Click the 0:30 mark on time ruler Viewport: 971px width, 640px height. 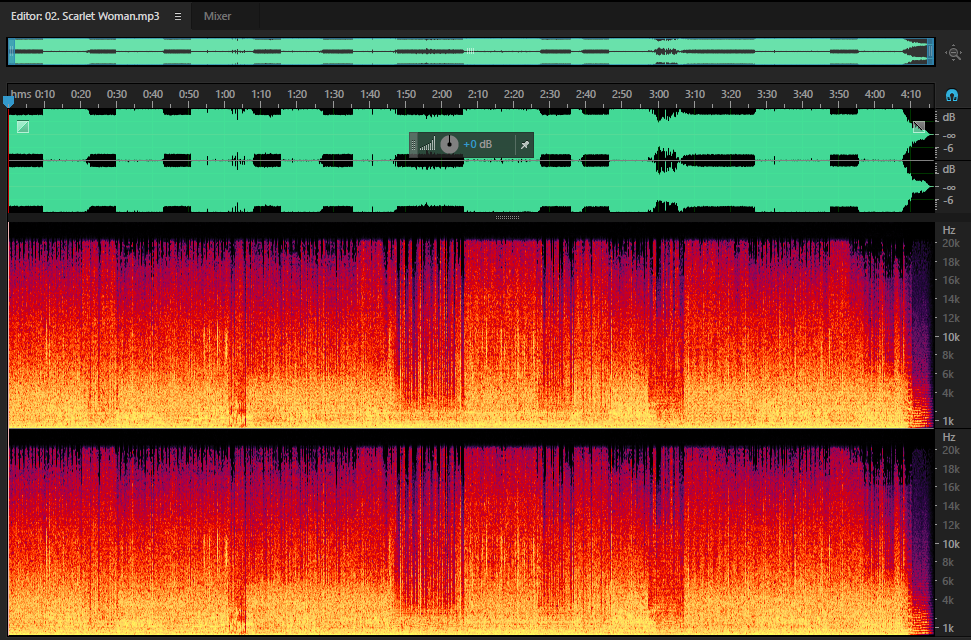tap(116, 94)
